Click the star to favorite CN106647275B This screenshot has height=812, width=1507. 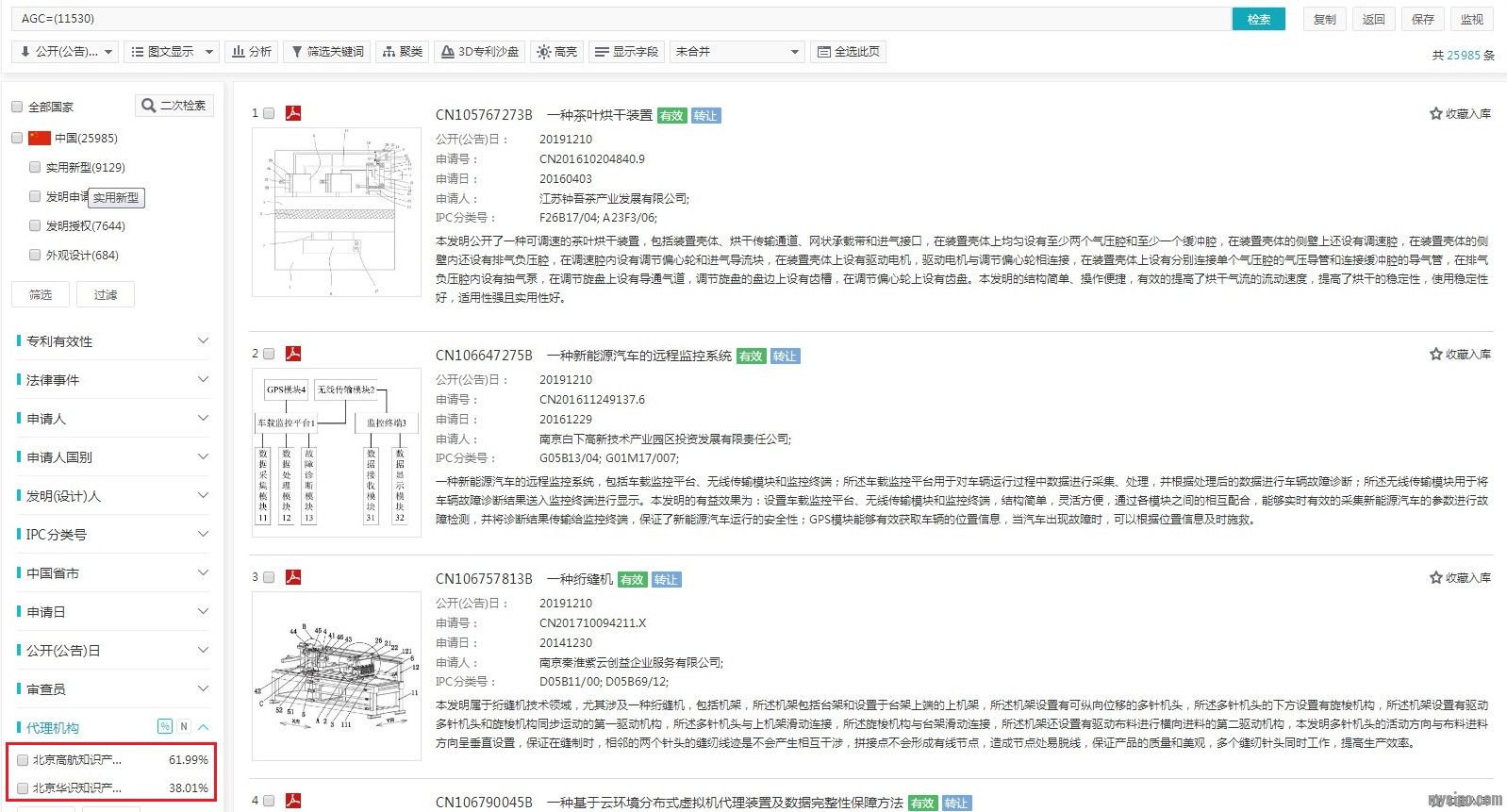click(x=1435, y=355)
